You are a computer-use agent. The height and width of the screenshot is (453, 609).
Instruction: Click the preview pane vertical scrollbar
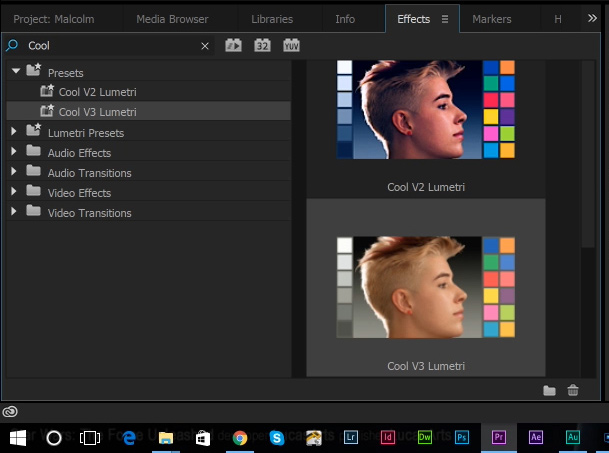(588, 153)
